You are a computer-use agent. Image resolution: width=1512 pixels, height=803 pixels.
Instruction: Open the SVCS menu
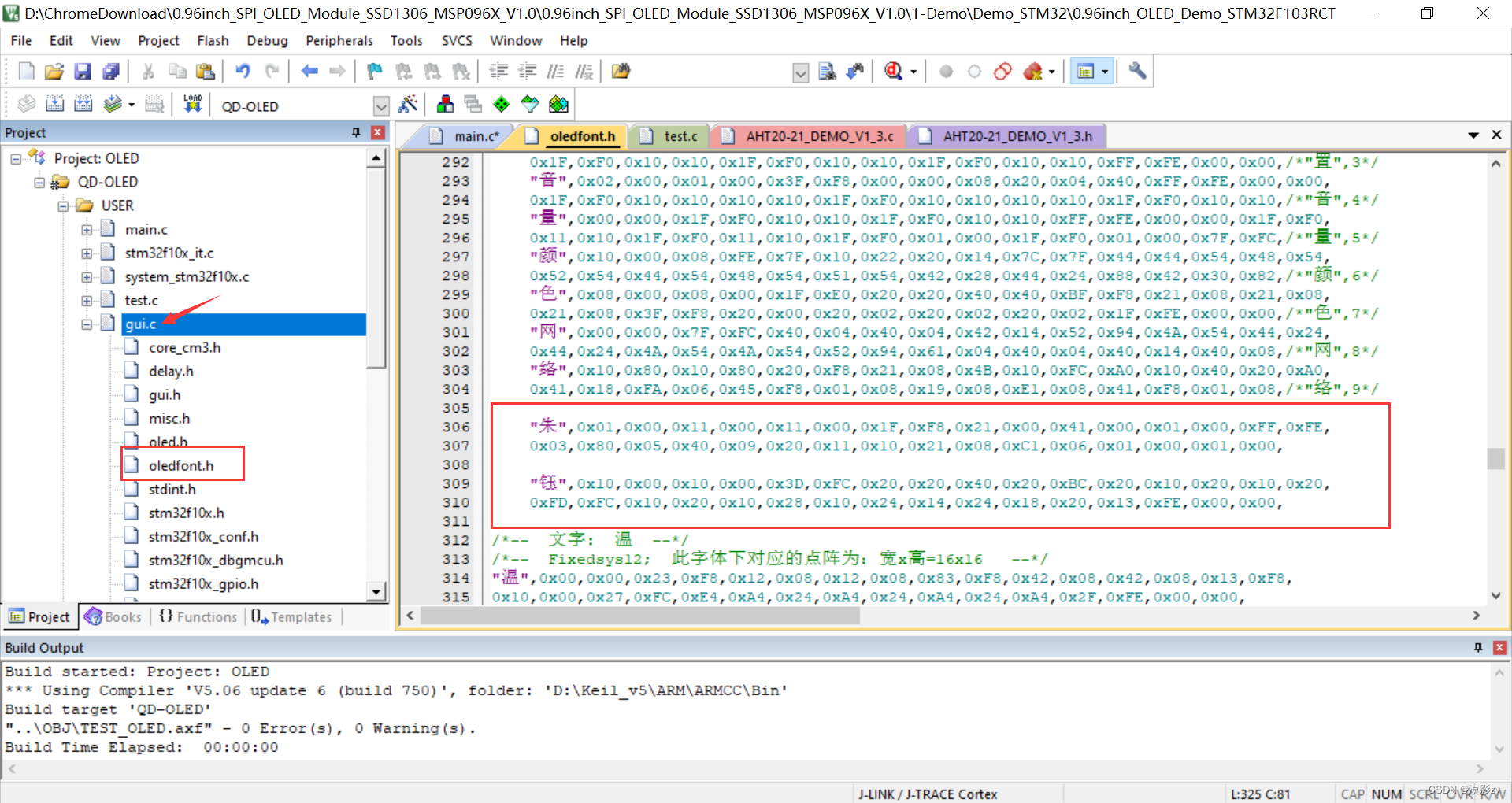(457, 40)
